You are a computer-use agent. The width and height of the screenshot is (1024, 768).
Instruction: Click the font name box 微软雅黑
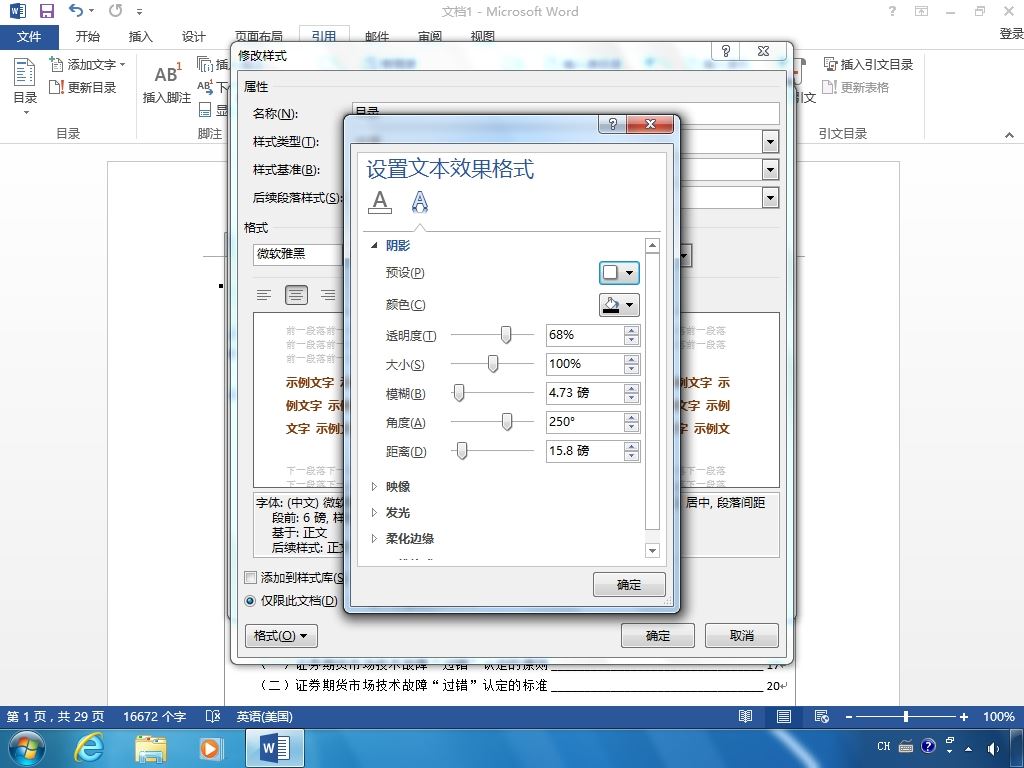(x=298, y=254)
